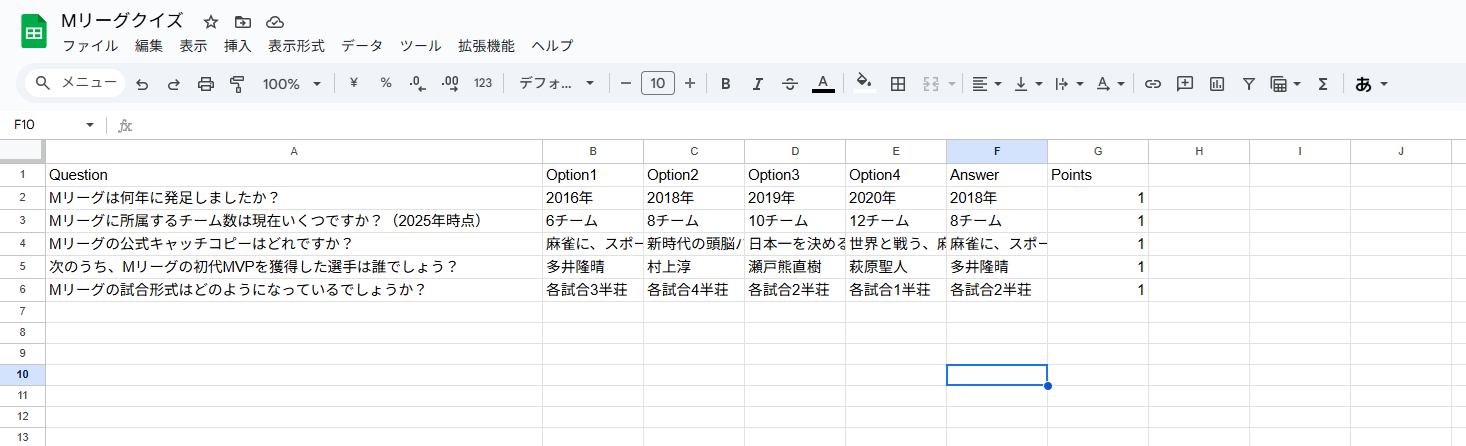
Task: Select the cell containing 12チーム
Action: (896, 221)
